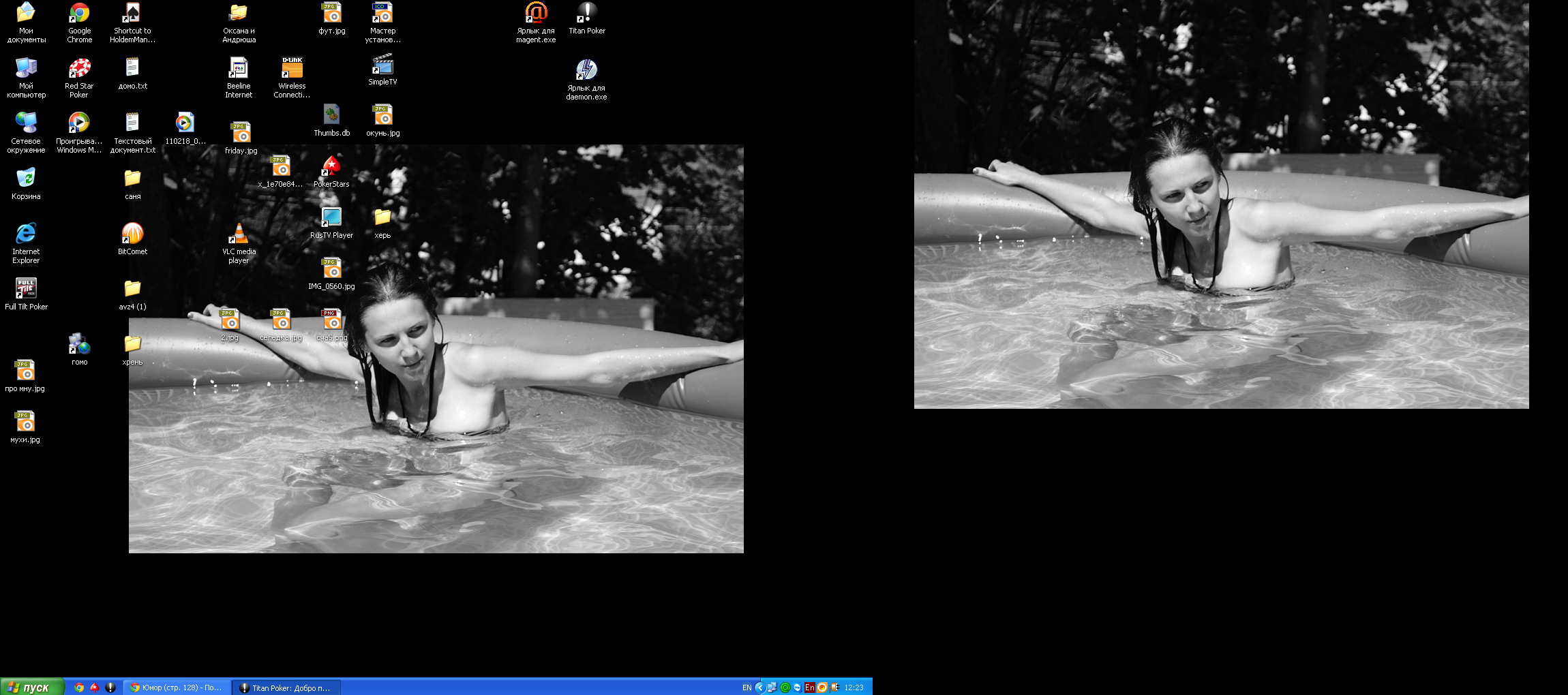This screenshot has width=1568, height=695.
Task: Expand hidden tray icons with arrow
Action: coord(759,688)
